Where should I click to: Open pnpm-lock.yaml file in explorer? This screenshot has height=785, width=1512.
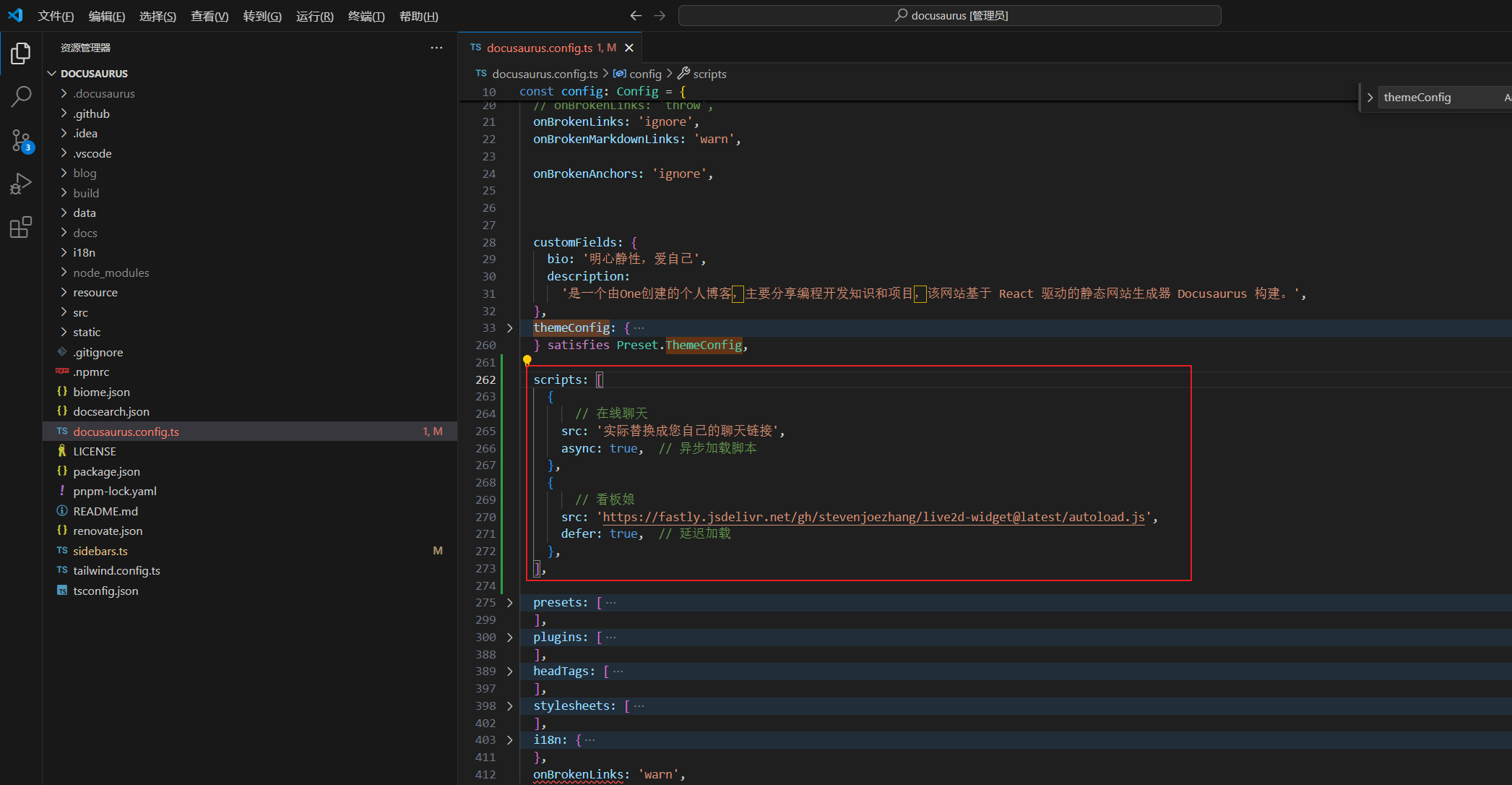coord(250,491)
